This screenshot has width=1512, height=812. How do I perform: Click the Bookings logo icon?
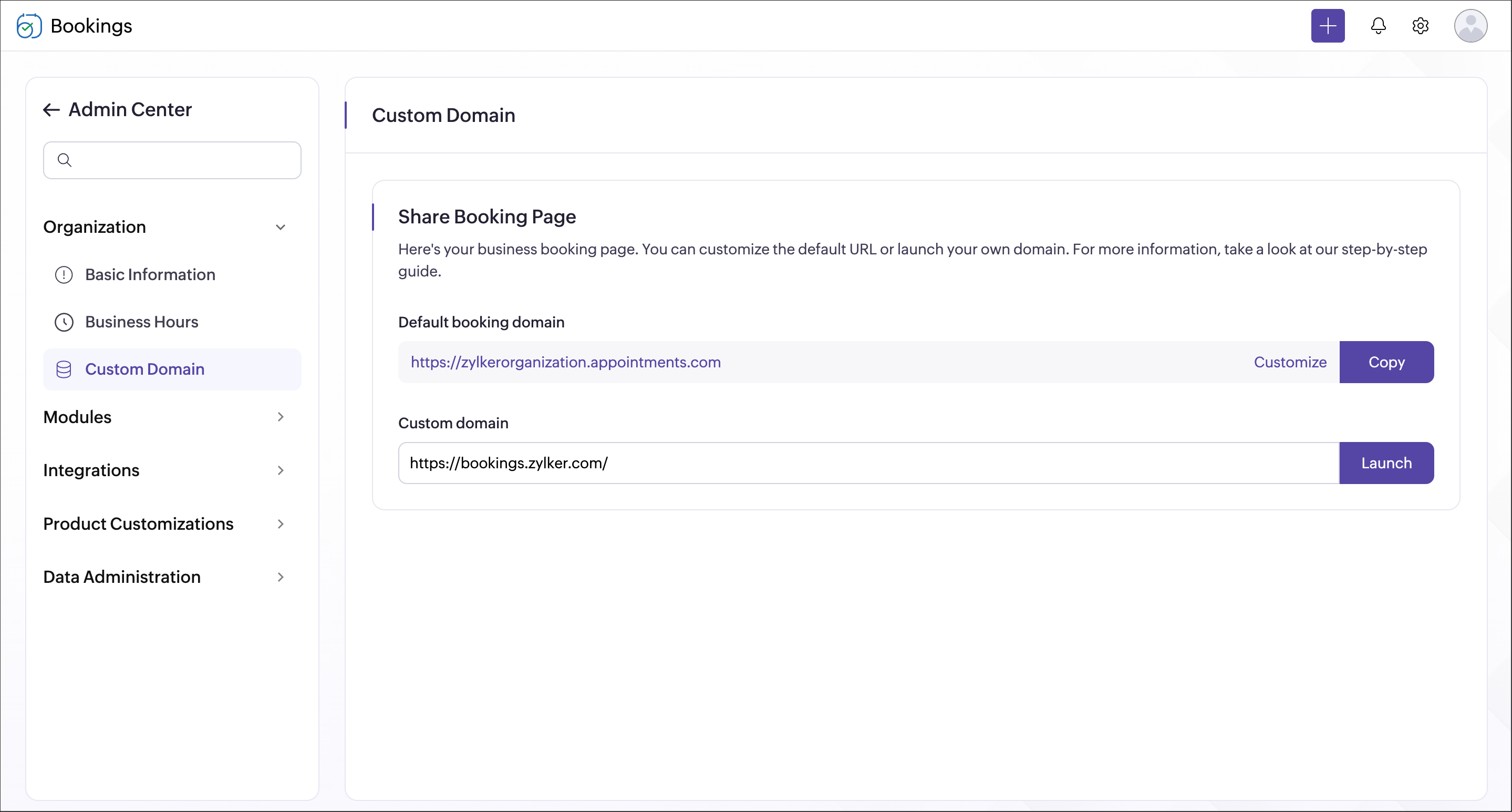tap(29, 26)
